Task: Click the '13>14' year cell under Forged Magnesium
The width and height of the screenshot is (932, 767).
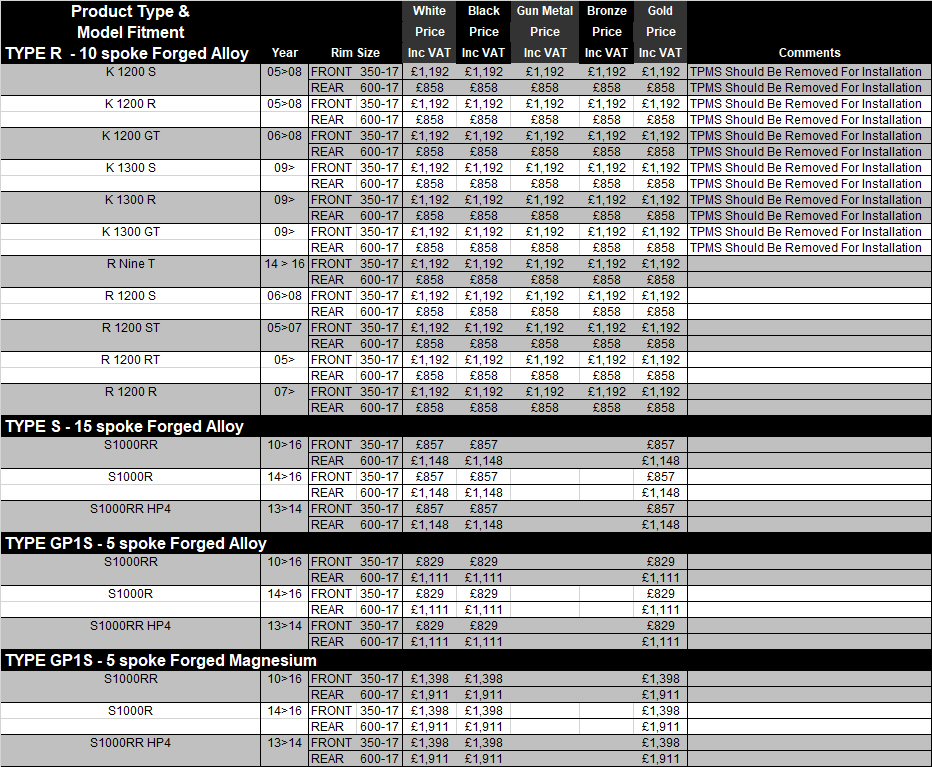Action: 284,744
